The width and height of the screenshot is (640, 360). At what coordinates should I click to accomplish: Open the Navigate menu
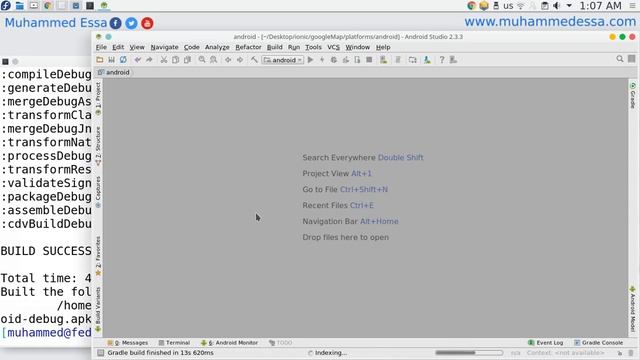[164, 47]
